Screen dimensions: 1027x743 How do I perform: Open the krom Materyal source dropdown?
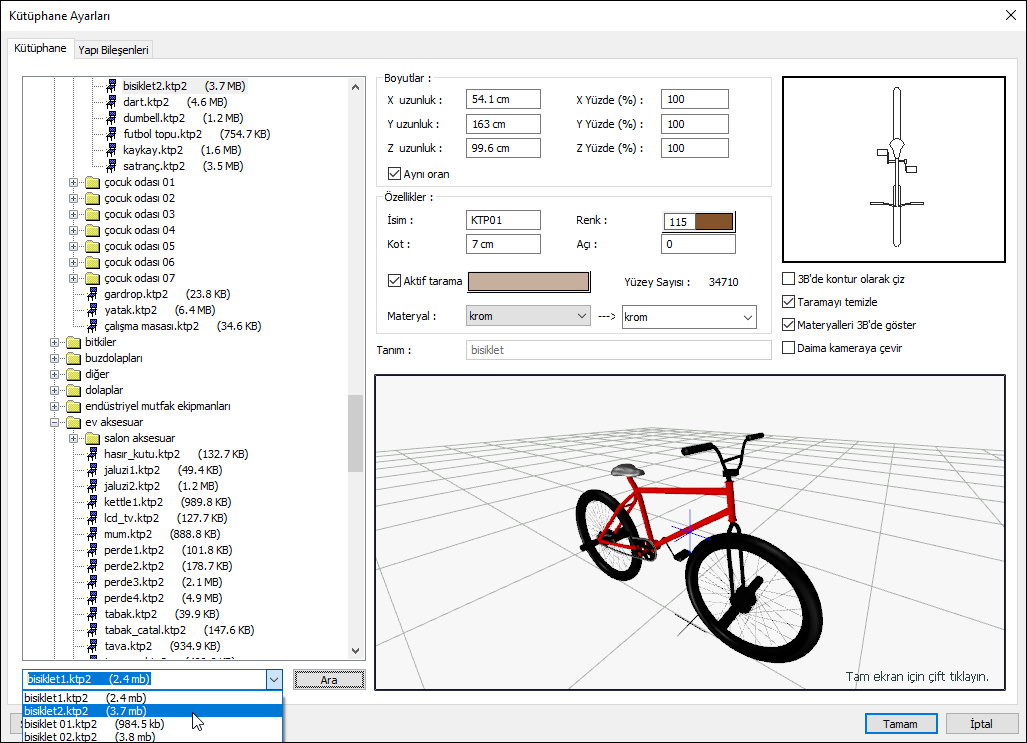pos(528,317)
